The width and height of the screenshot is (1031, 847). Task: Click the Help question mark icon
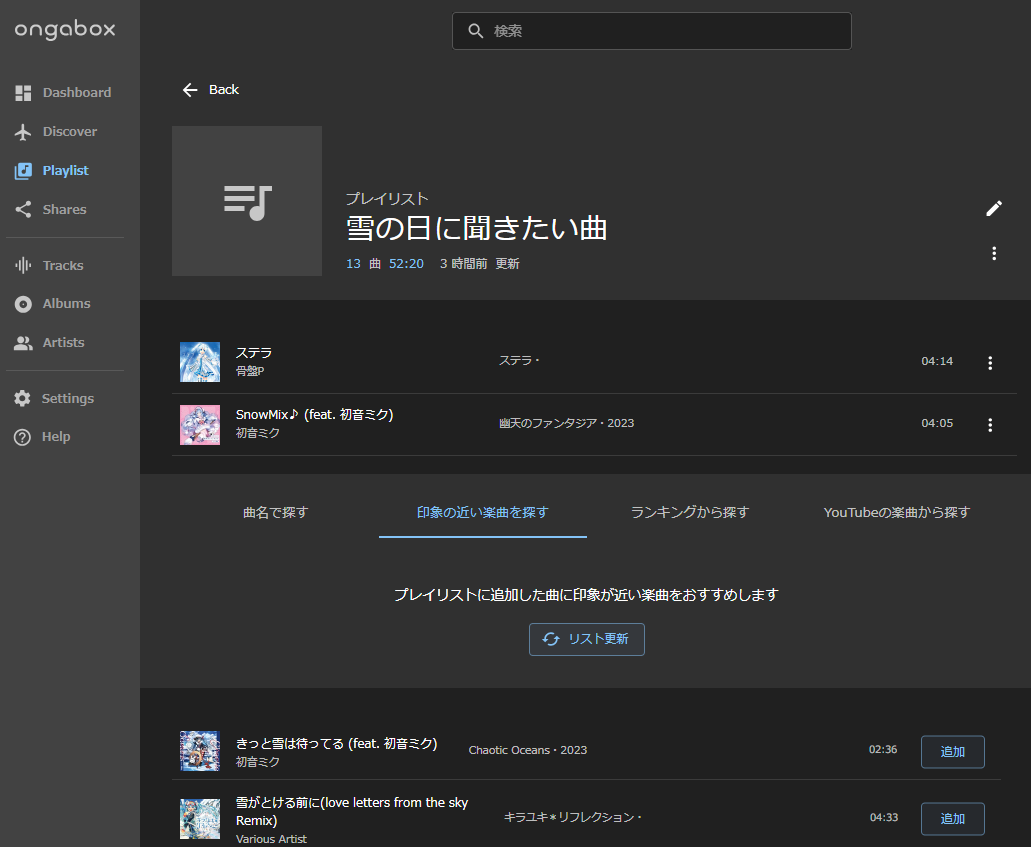pyautogui.click(x=21, y=436)
